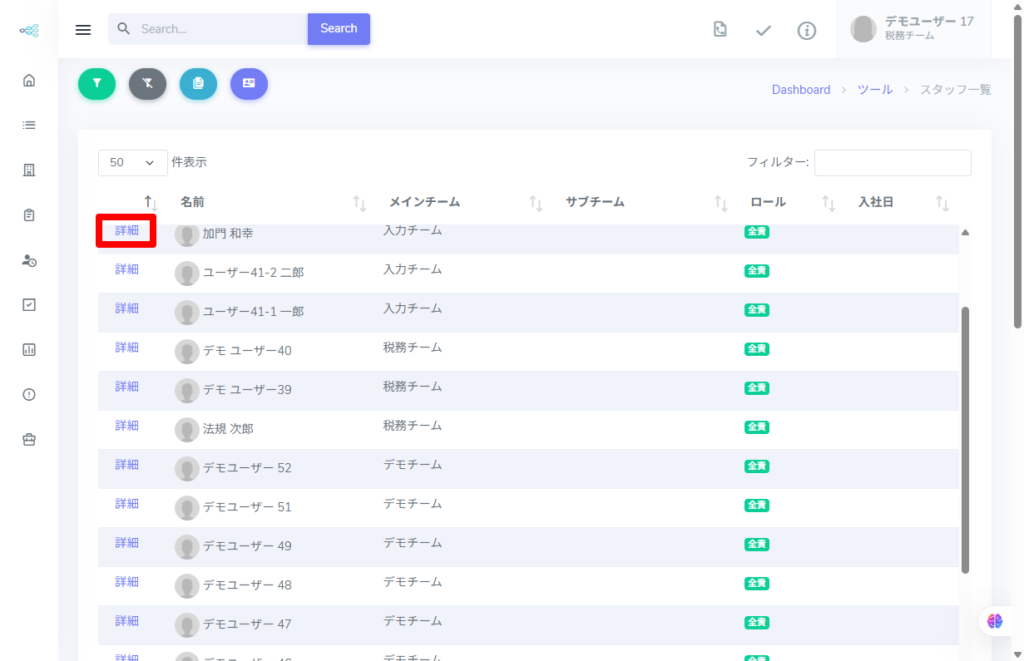Open the 50 件表示 page-size dropdown
The height and width of the screenshot is (661, 1024).
click(132, 162)
